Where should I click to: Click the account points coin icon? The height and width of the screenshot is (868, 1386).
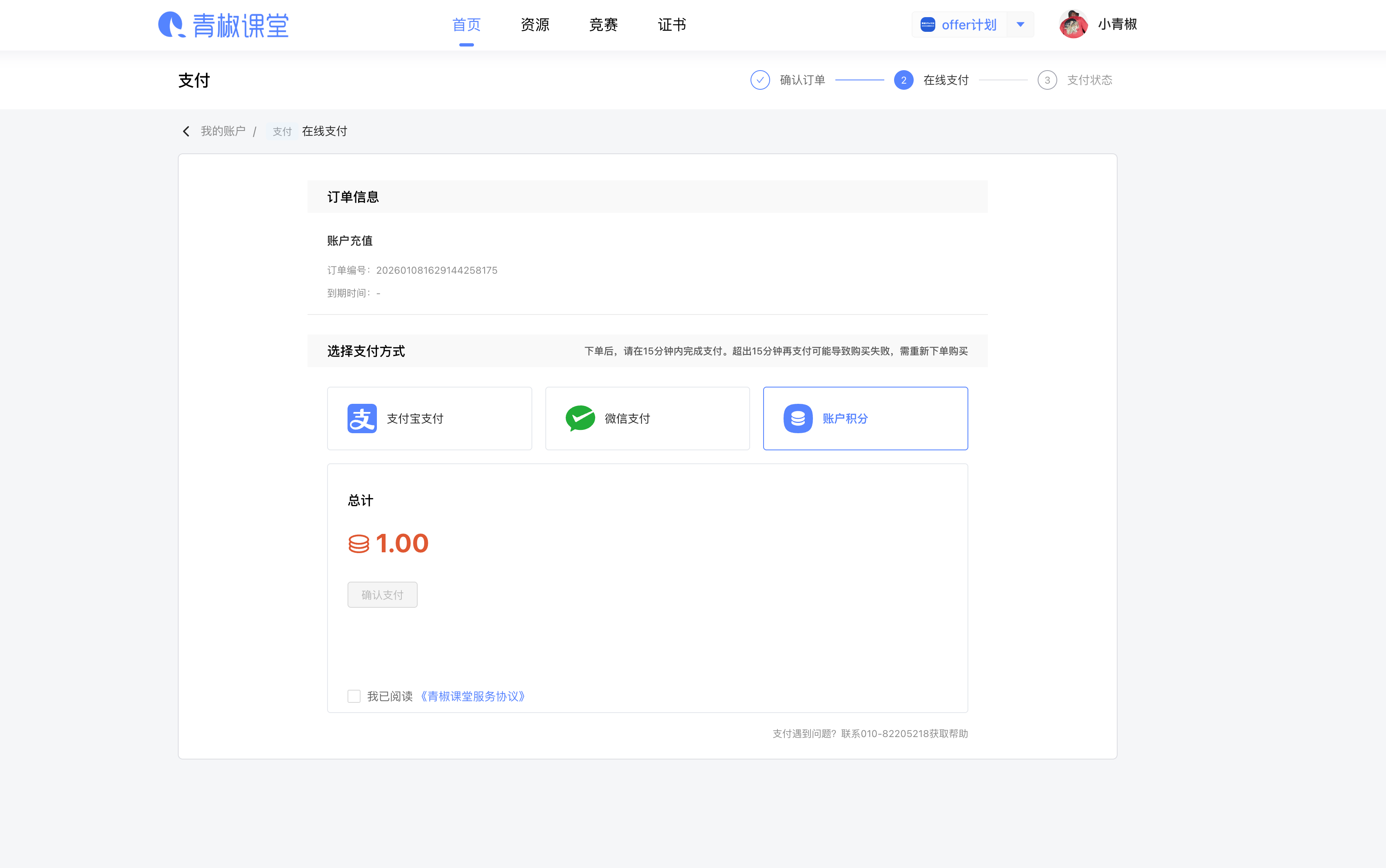798,418
